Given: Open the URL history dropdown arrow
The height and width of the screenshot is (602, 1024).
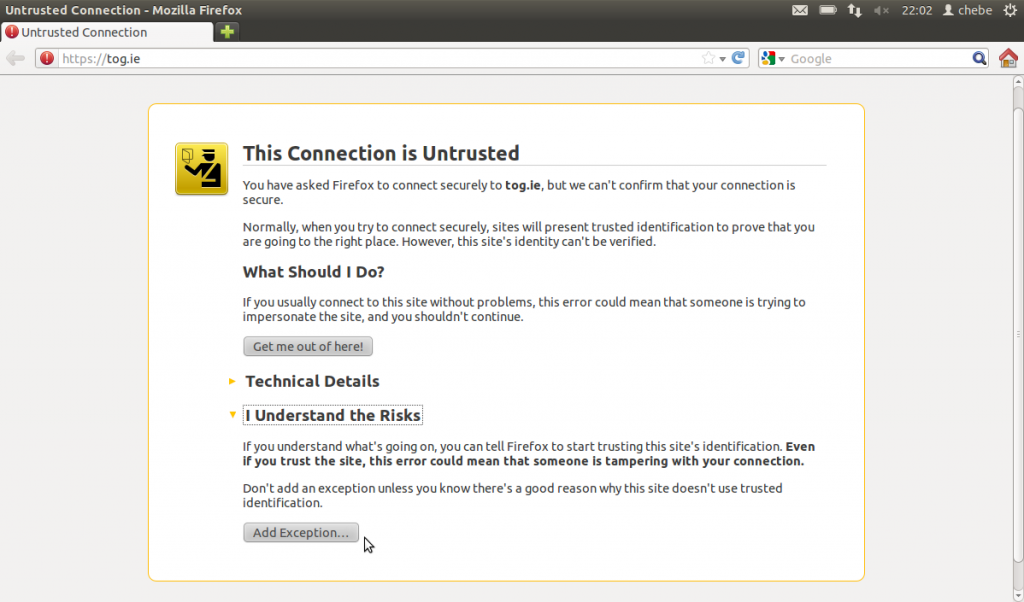Looking at the screenshot, I should click(722, 59).
